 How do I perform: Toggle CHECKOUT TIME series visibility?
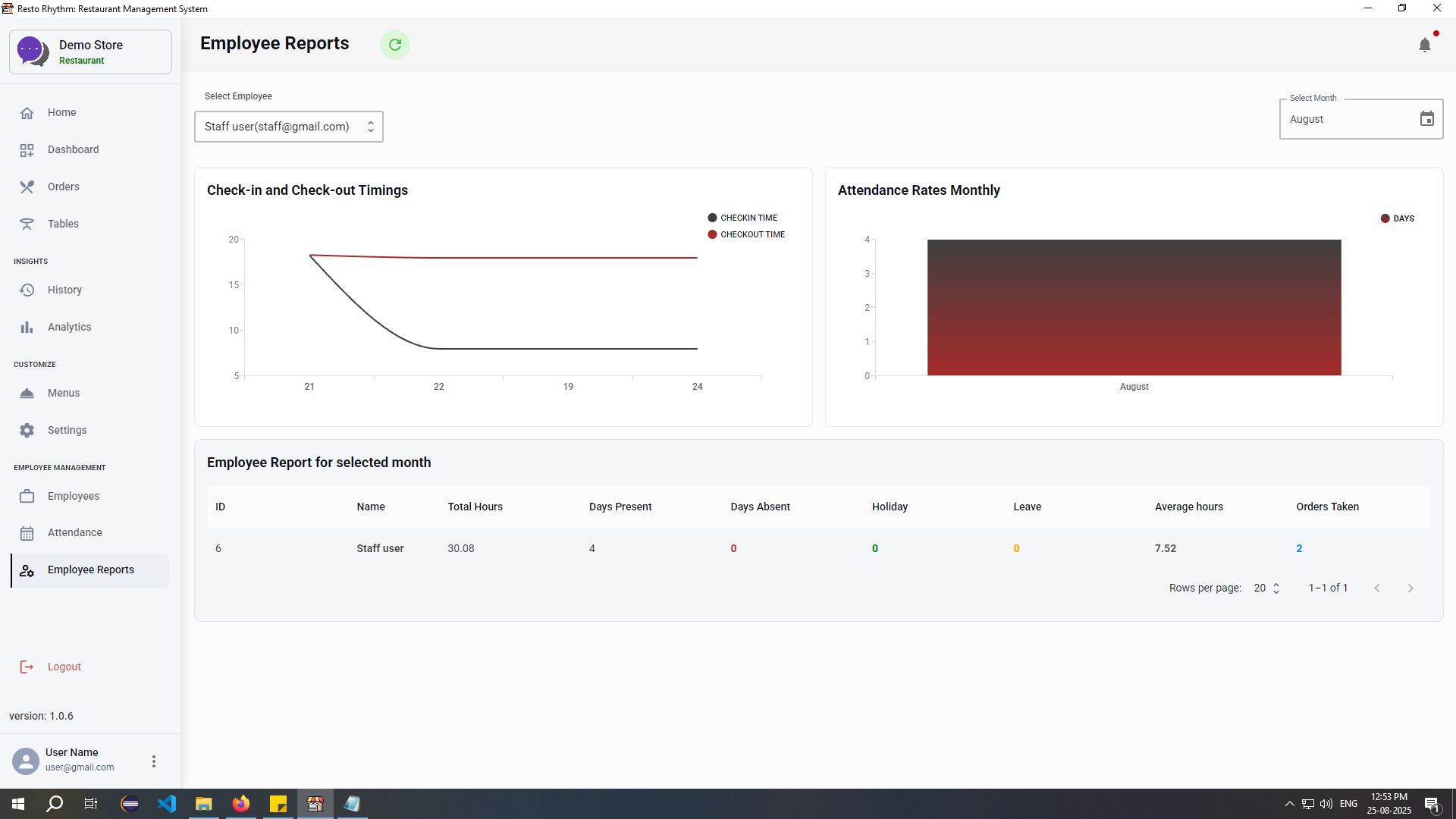(x=746, y=234)
